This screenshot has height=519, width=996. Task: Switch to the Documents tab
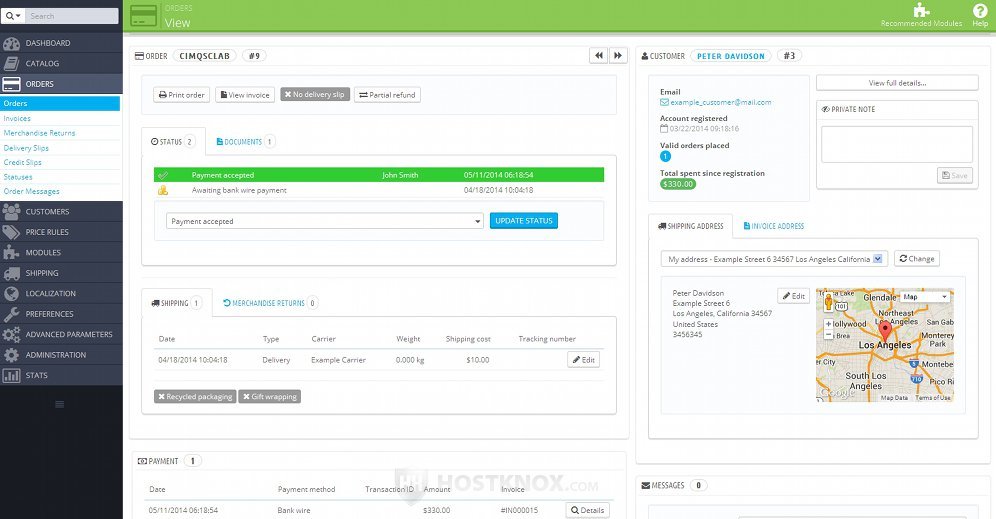tap(245, 142)
